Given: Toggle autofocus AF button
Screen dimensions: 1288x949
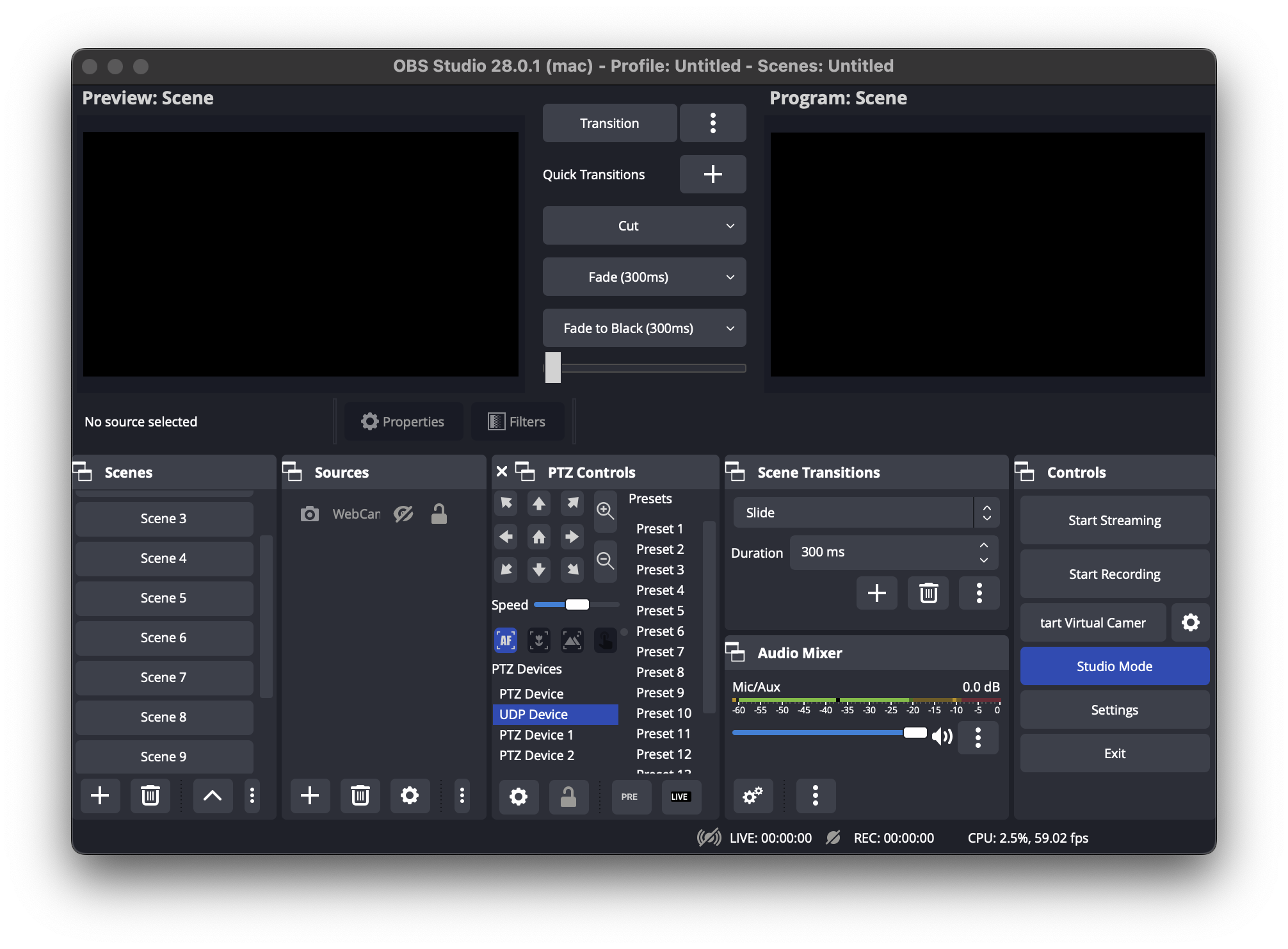Looking at the screenshot, I should [x=506, y=640].
